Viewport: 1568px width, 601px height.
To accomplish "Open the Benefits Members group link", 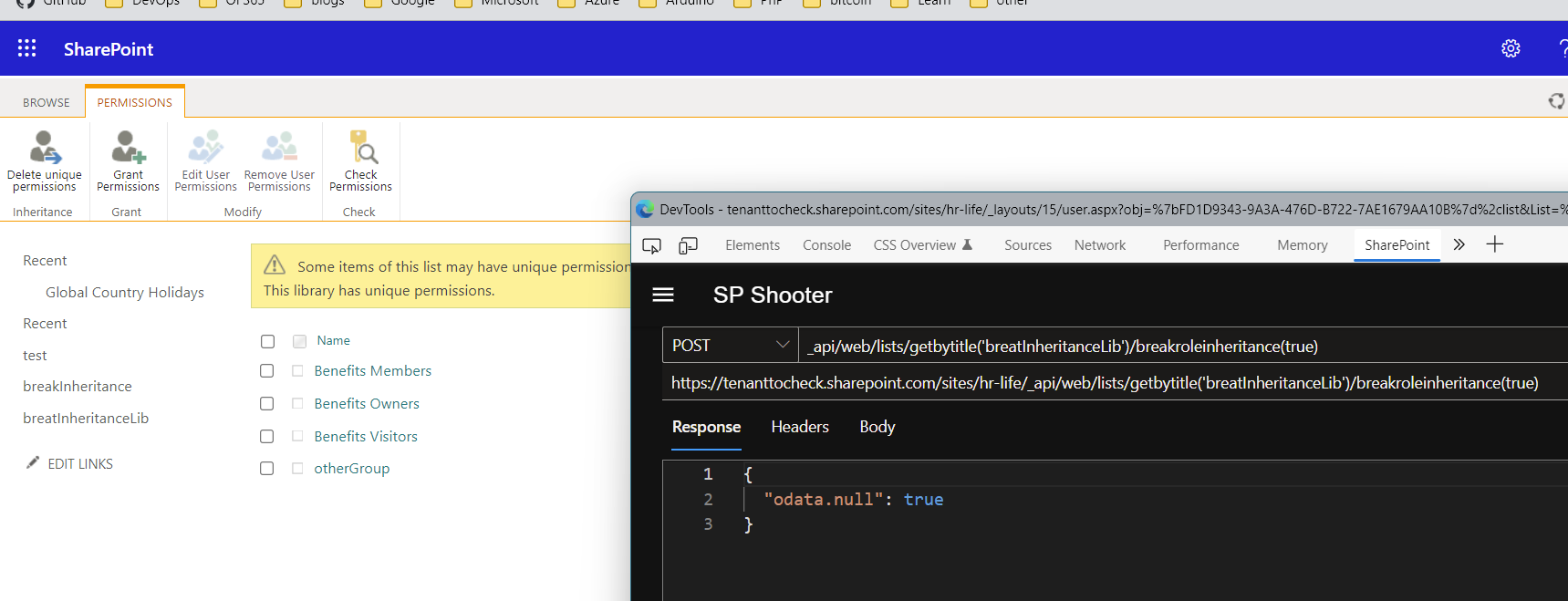I will [373, 371].
